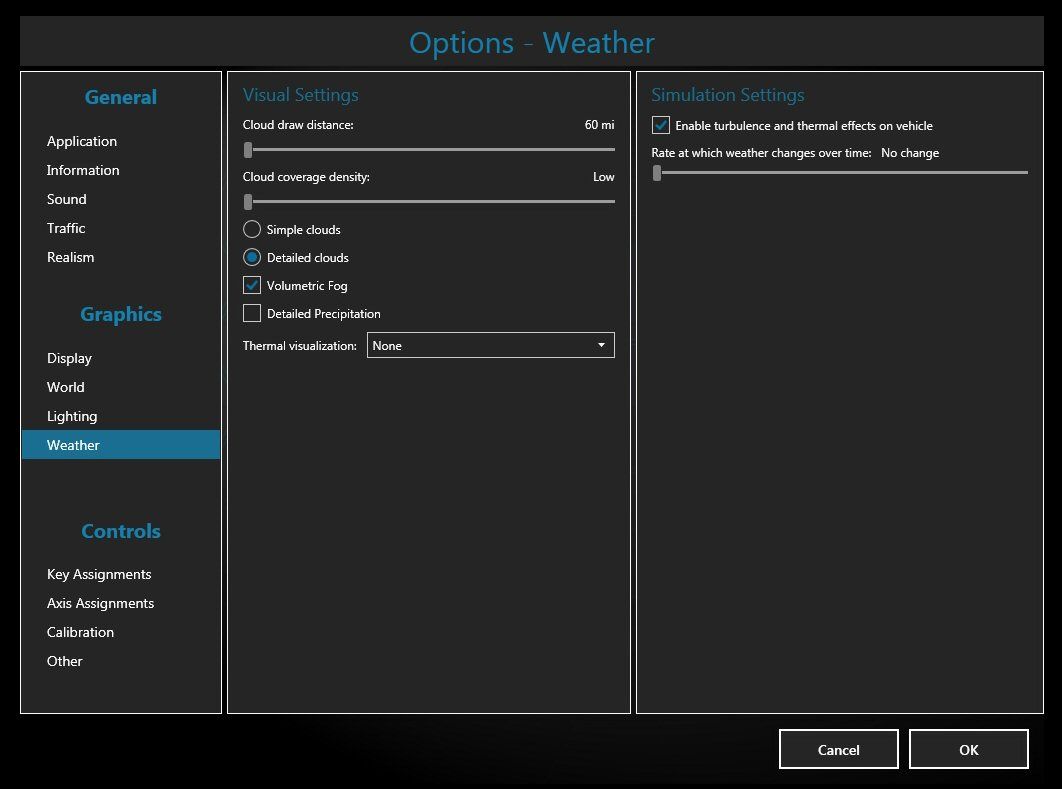The image size is (1062, 789).
Task: Click the Controls section heading
Action: (121, 531)
